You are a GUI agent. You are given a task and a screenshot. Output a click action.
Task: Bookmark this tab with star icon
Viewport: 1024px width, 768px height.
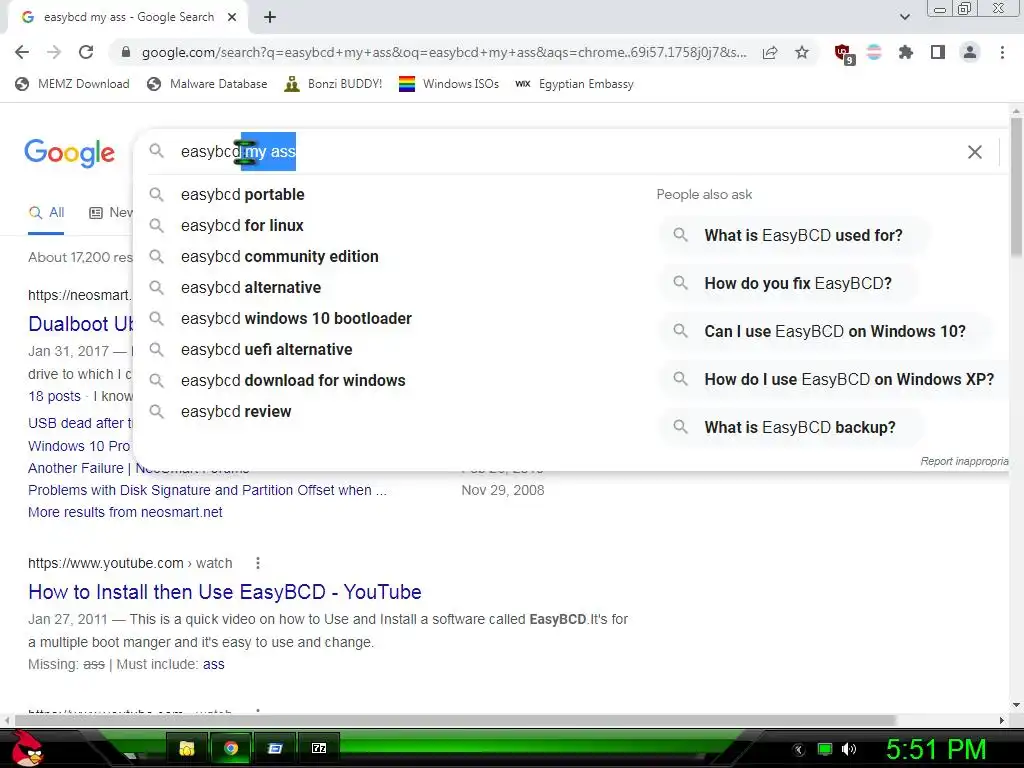tap(802, 52)
